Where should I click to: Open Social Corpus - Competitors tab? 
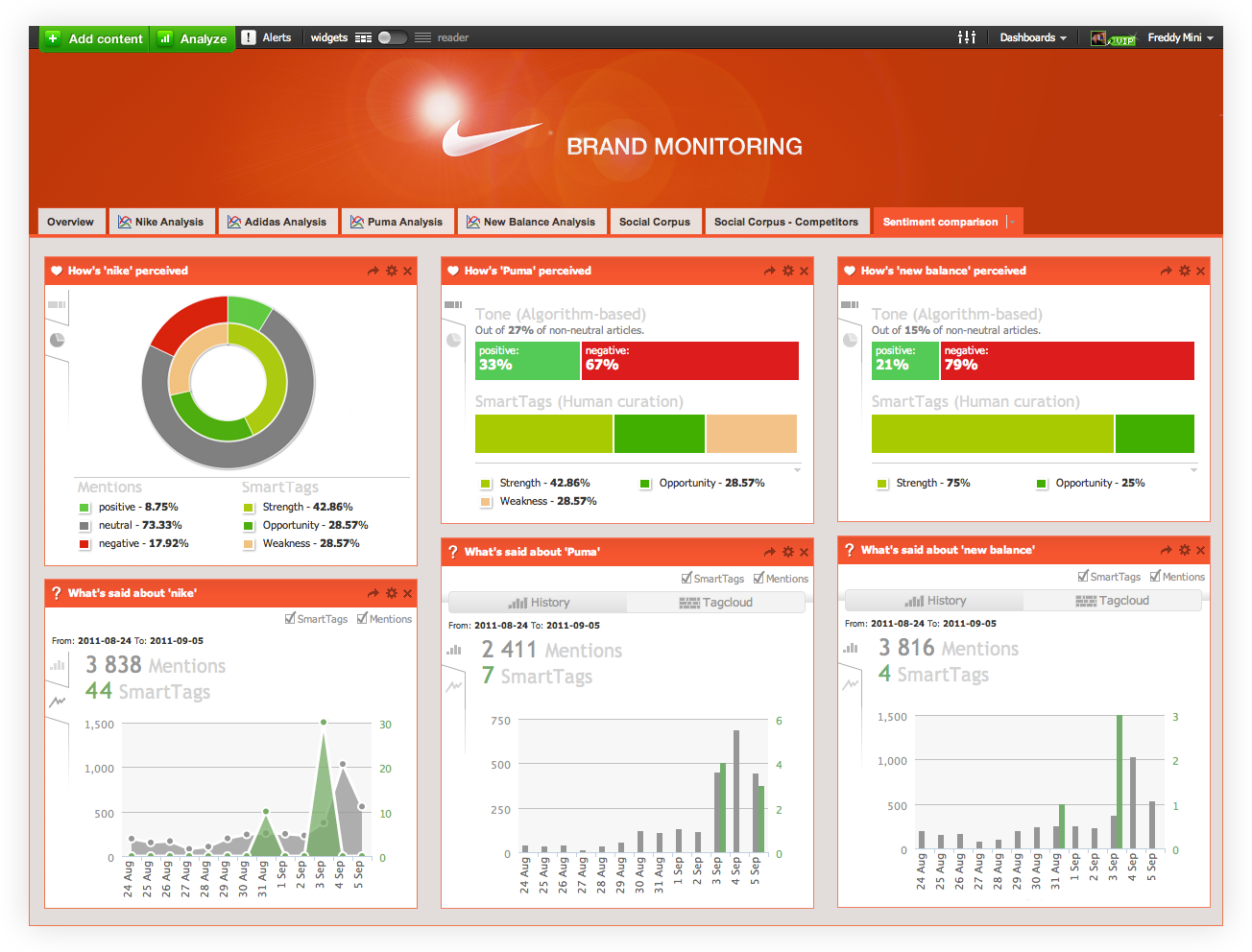[786, 222]
